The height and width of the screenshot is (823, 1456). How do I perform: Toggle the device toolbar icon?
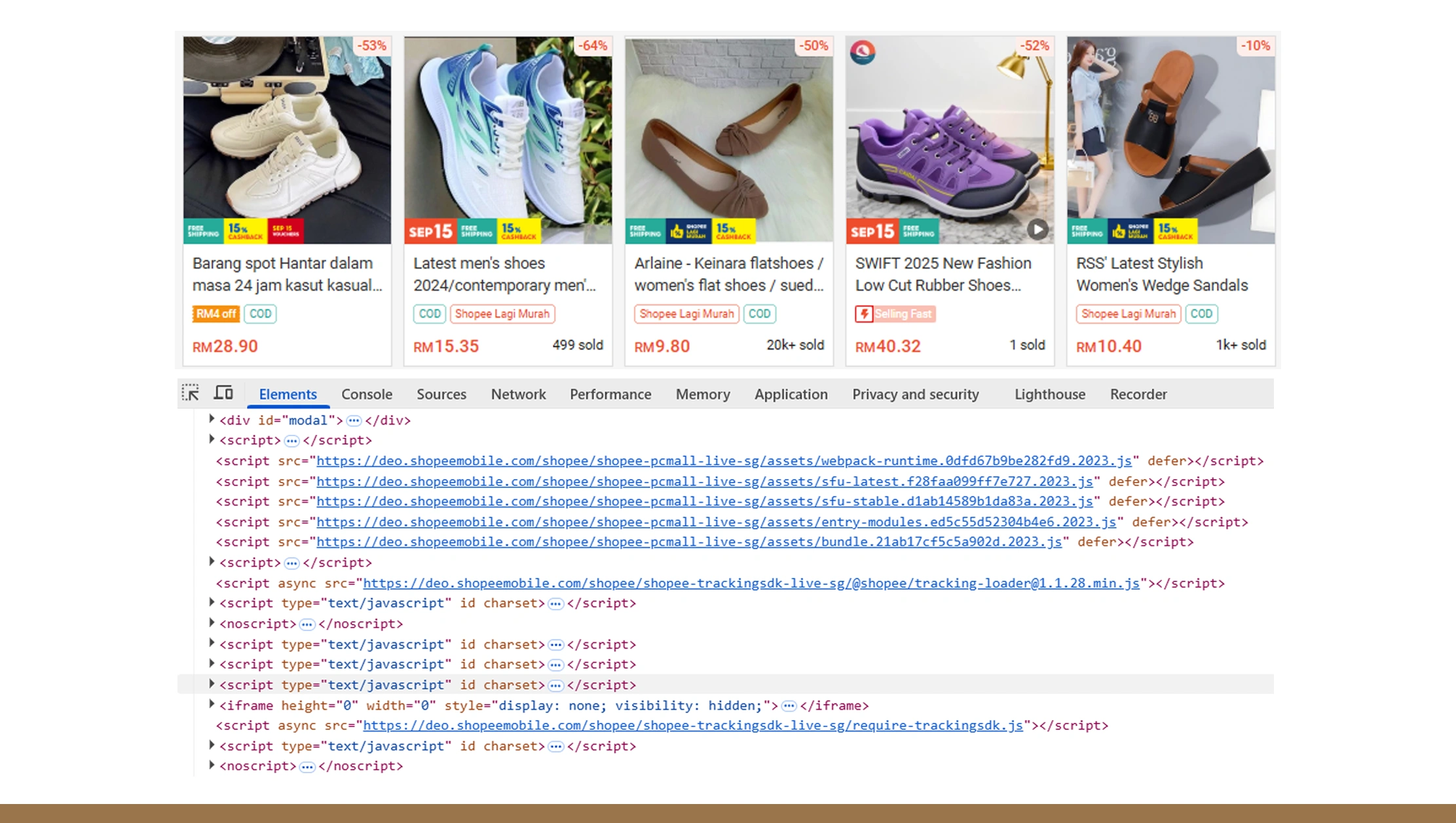click(223, 393)
